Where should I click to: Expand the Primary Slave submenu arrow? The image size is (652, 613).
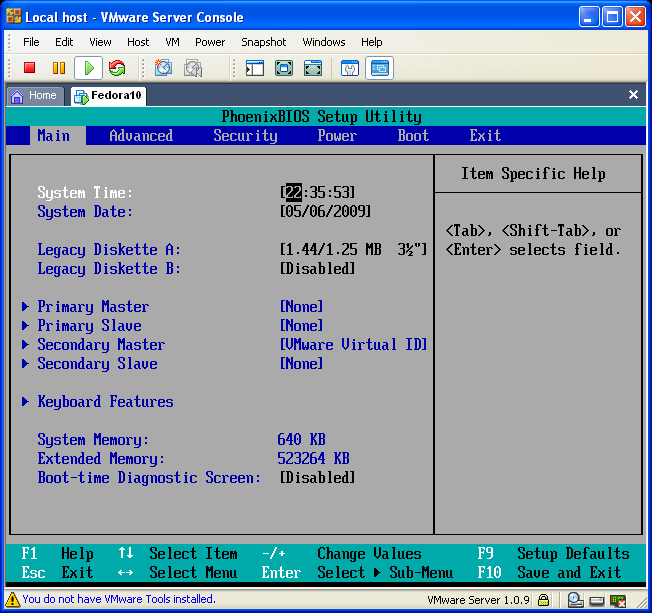[25, 325]
